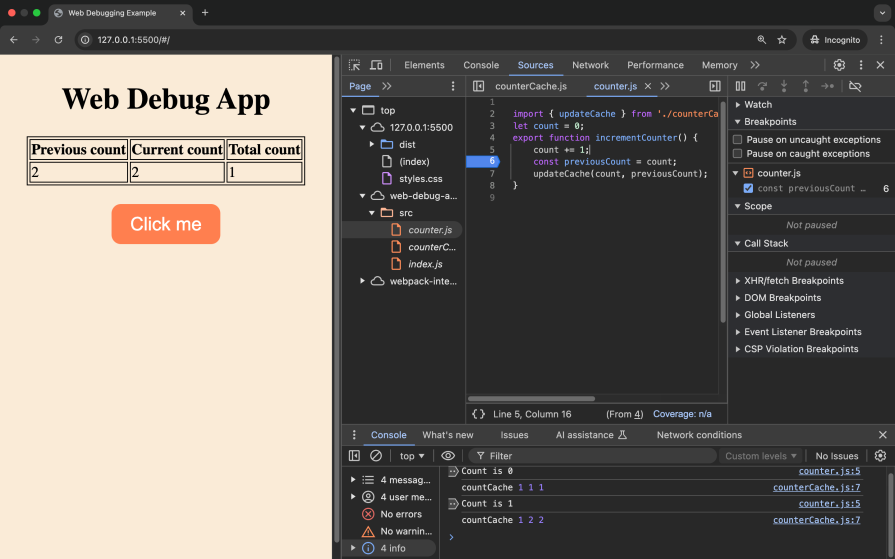Enable Pause on caught exceptions
Viewport: 895px width, 559px height.
click(737, 154)
